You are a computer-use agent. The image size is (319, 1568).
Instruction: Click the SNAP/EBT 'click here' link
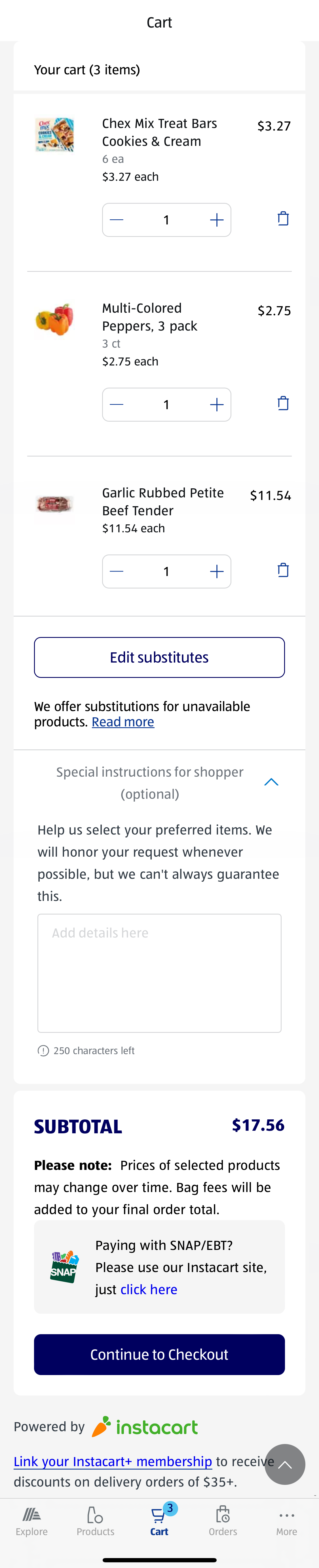(x=149, y=1289)
